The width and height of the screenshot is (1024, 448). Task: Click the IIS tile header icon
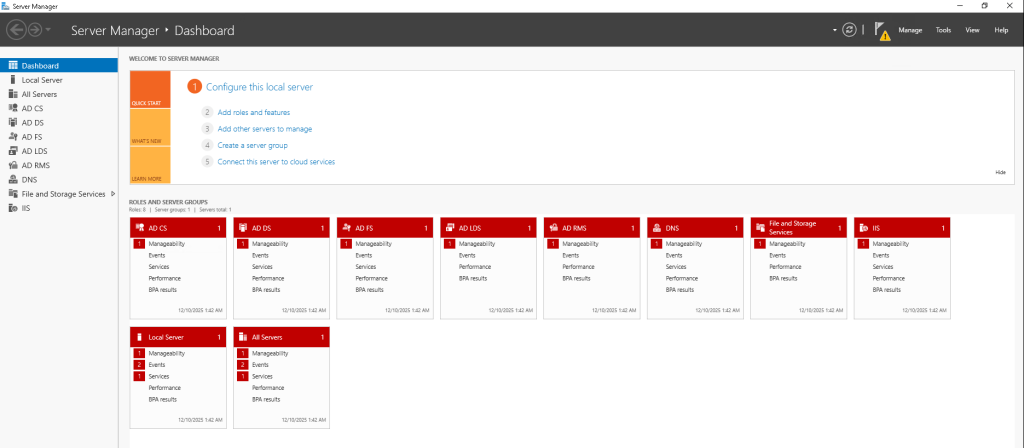click(x=863, y=228)
